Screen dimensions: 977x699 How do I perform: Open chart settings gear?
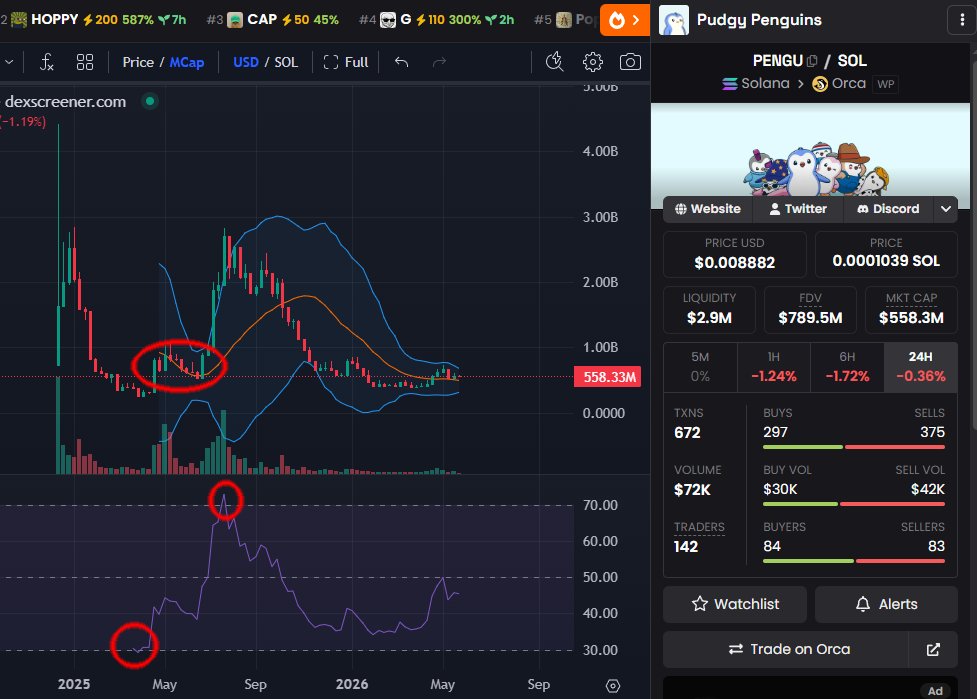coord(593,62)
